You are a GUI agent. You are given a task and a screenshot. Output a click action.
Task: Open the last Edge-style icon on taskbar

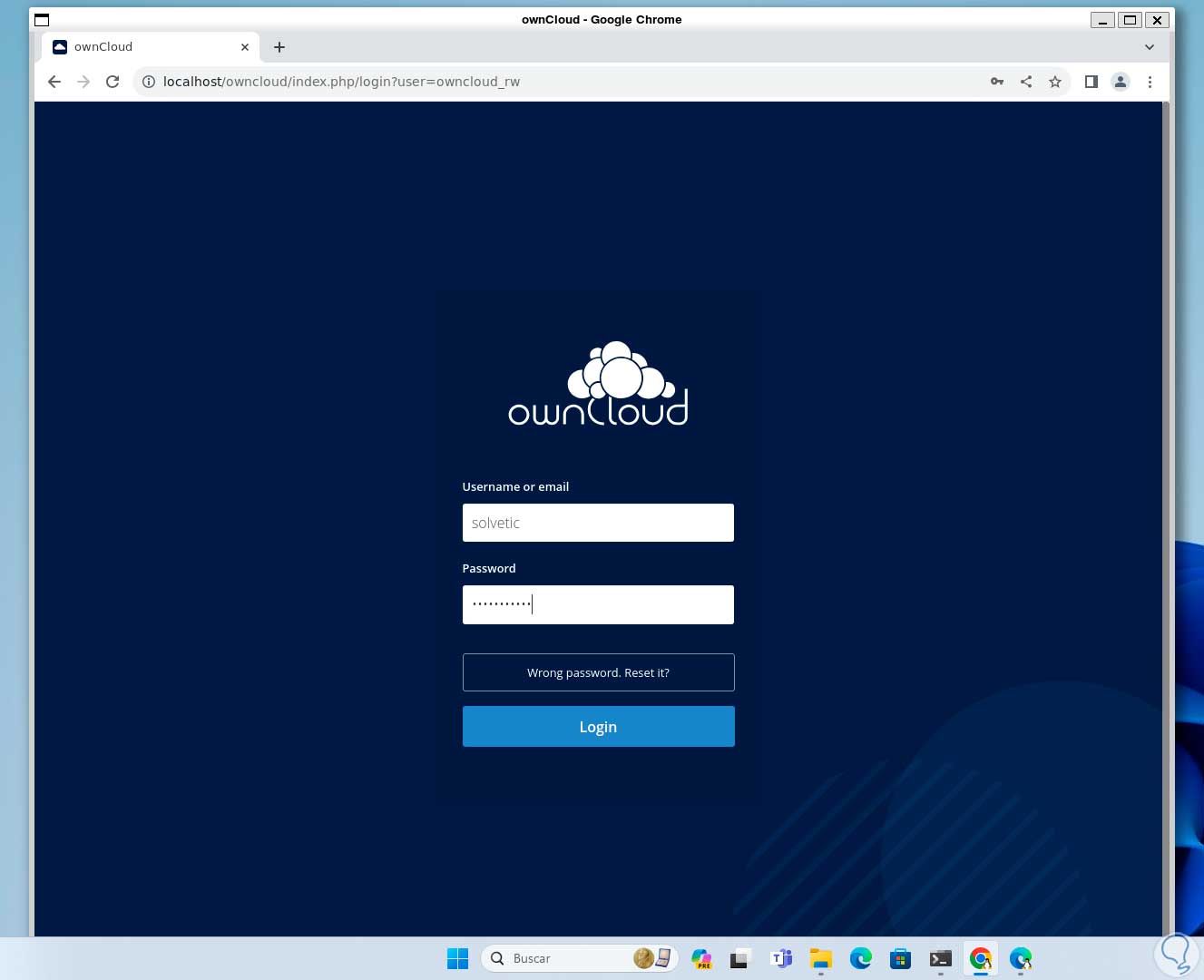pyautogui.click(x=1021, y=958)
